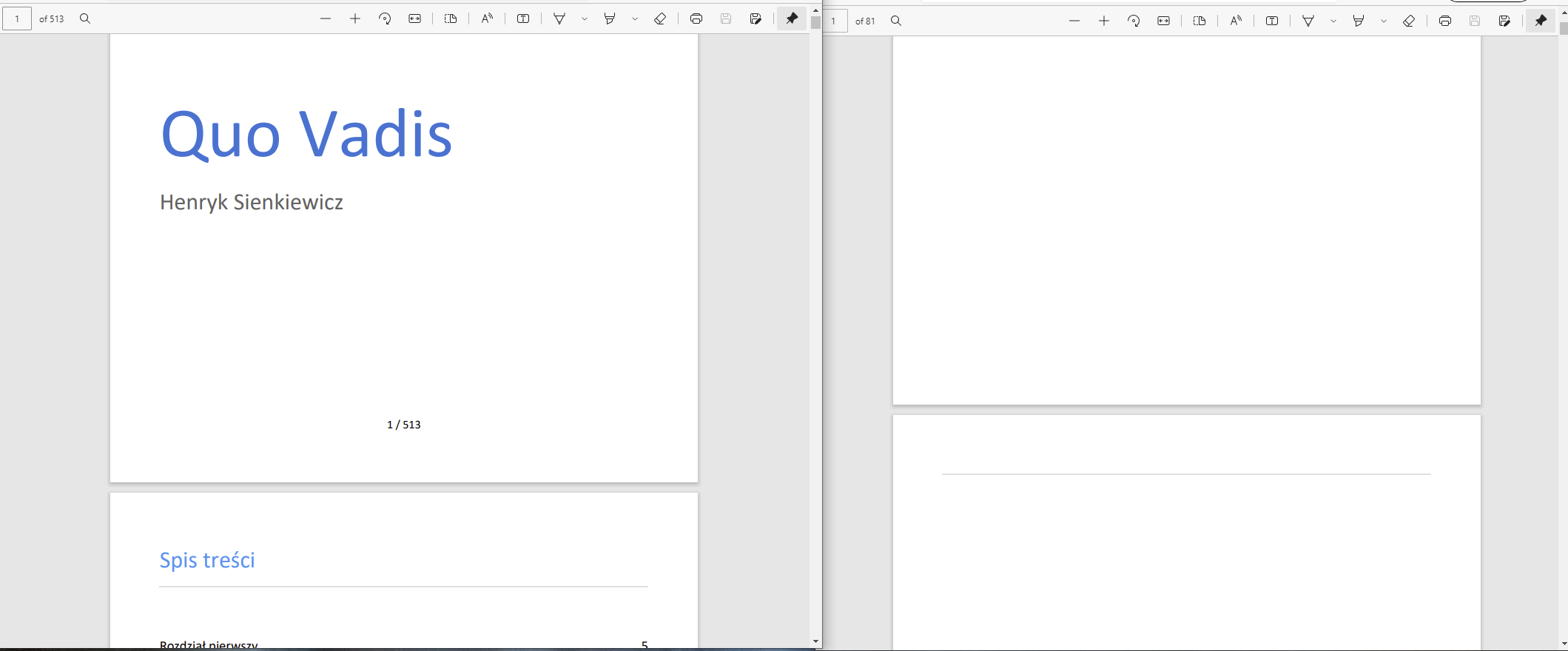
Task: Select Add text tool in right PDF
Action: (x=1272, y=21)
